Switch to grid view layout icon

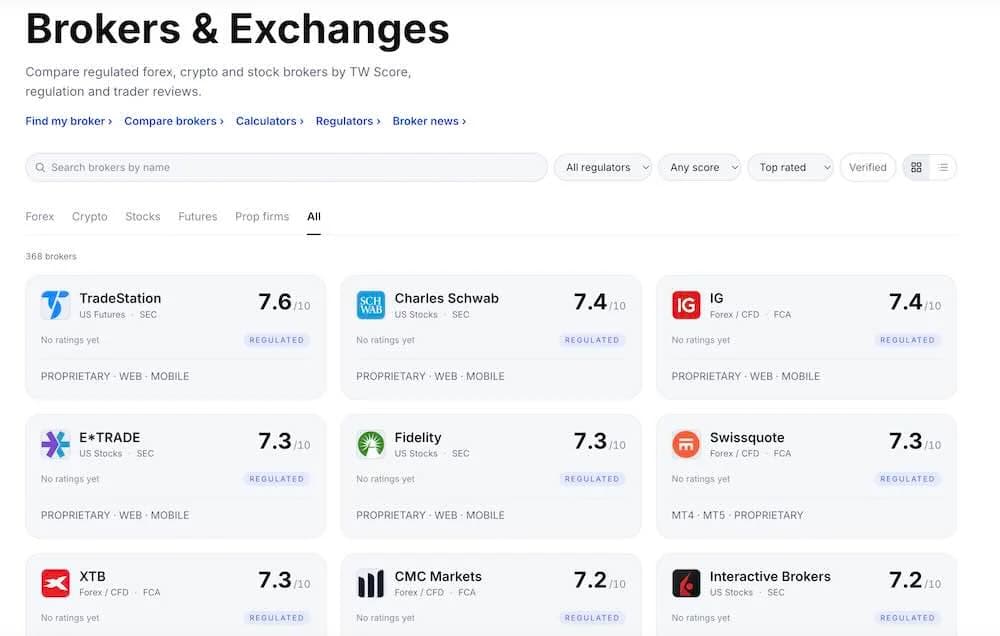[x=916, y=167]
